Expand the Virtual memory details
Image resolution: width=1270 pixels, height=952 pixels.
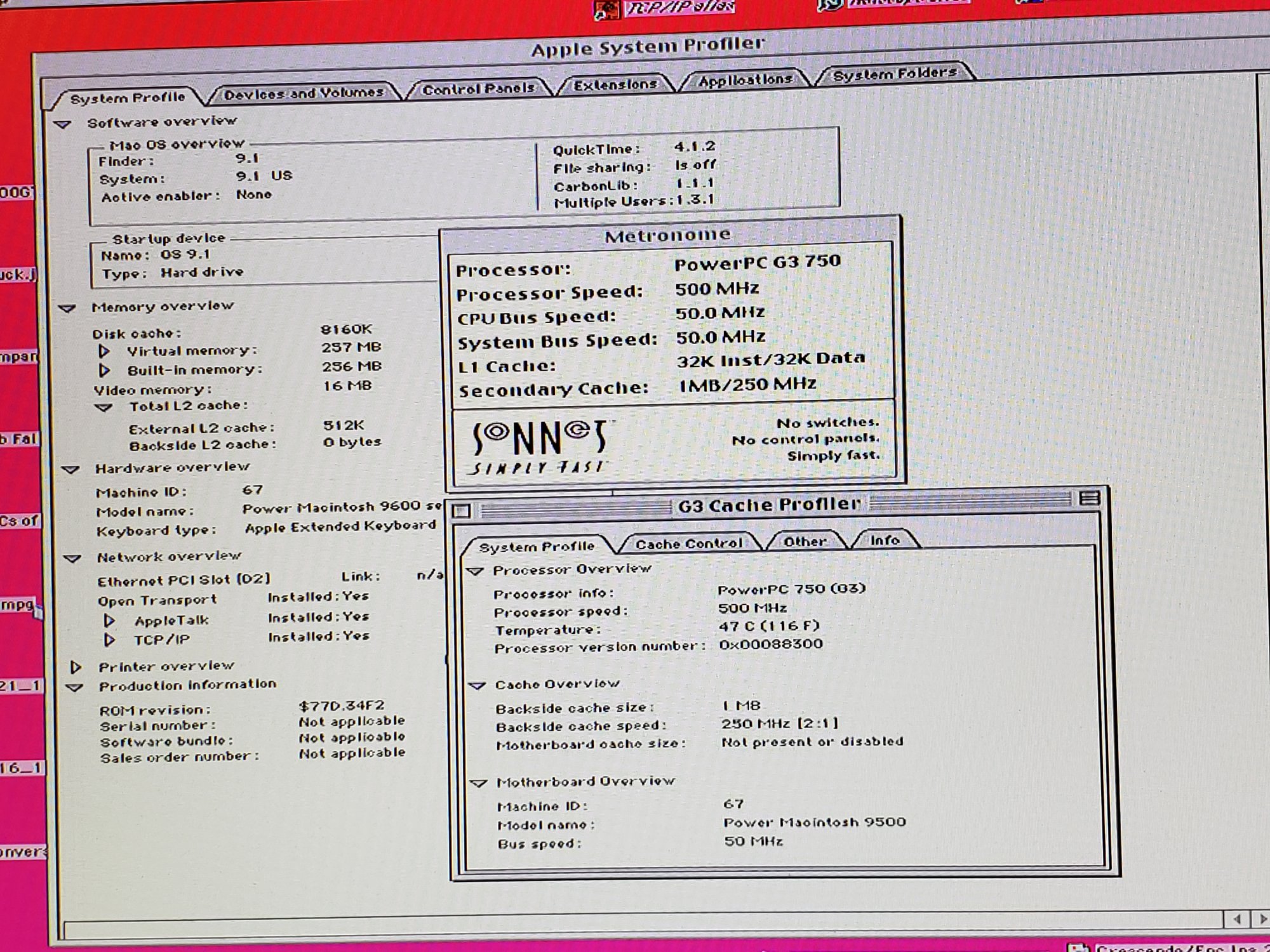click(x=104, y=351)
